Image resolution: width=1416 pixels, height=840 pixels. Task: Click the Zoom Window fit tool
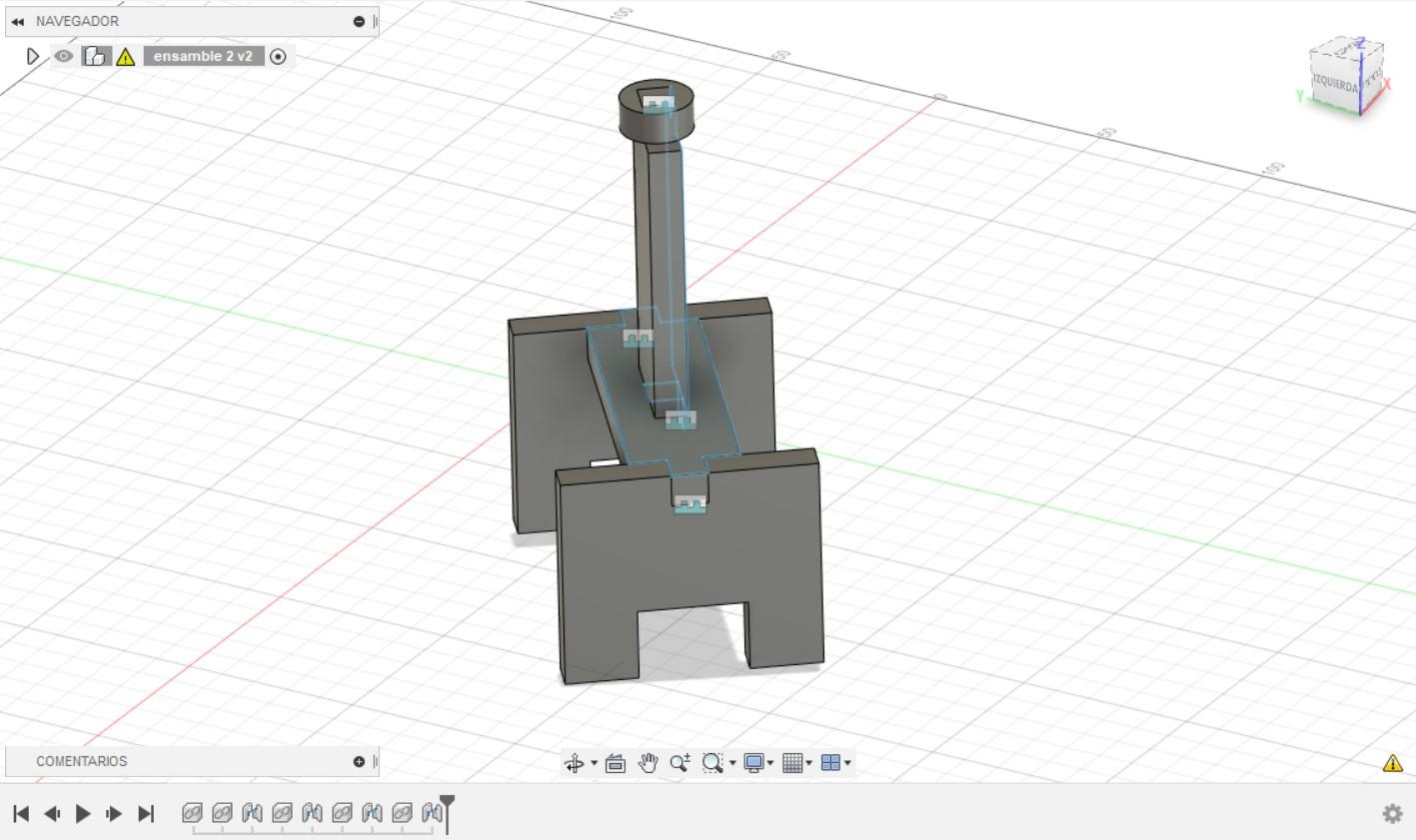click(x=712, y=763)
